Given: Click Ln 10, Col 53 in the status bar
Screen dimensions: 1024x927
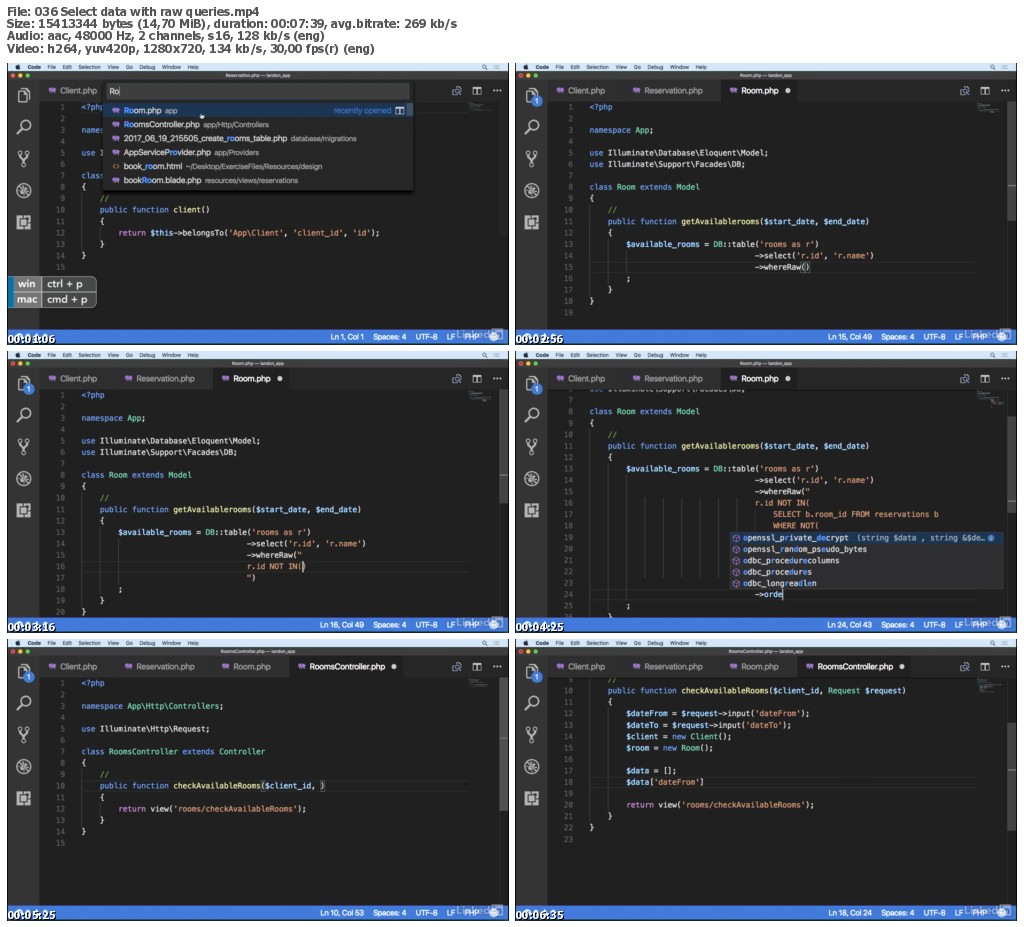Looking at the screenshot, I should pyautogui.click(x=342, y=913).
